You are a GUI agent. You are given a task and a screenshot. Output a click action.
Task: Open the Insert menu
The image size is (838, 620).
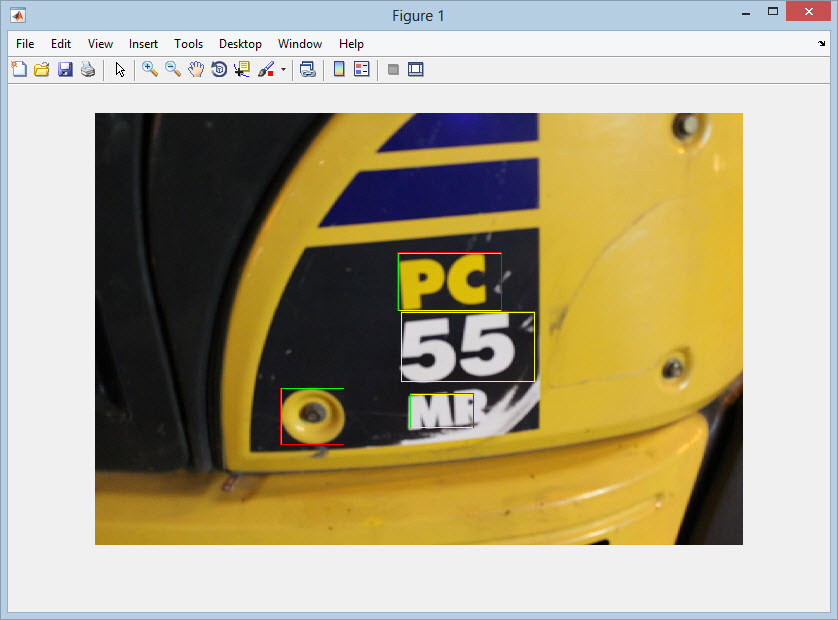coord(143,44)
